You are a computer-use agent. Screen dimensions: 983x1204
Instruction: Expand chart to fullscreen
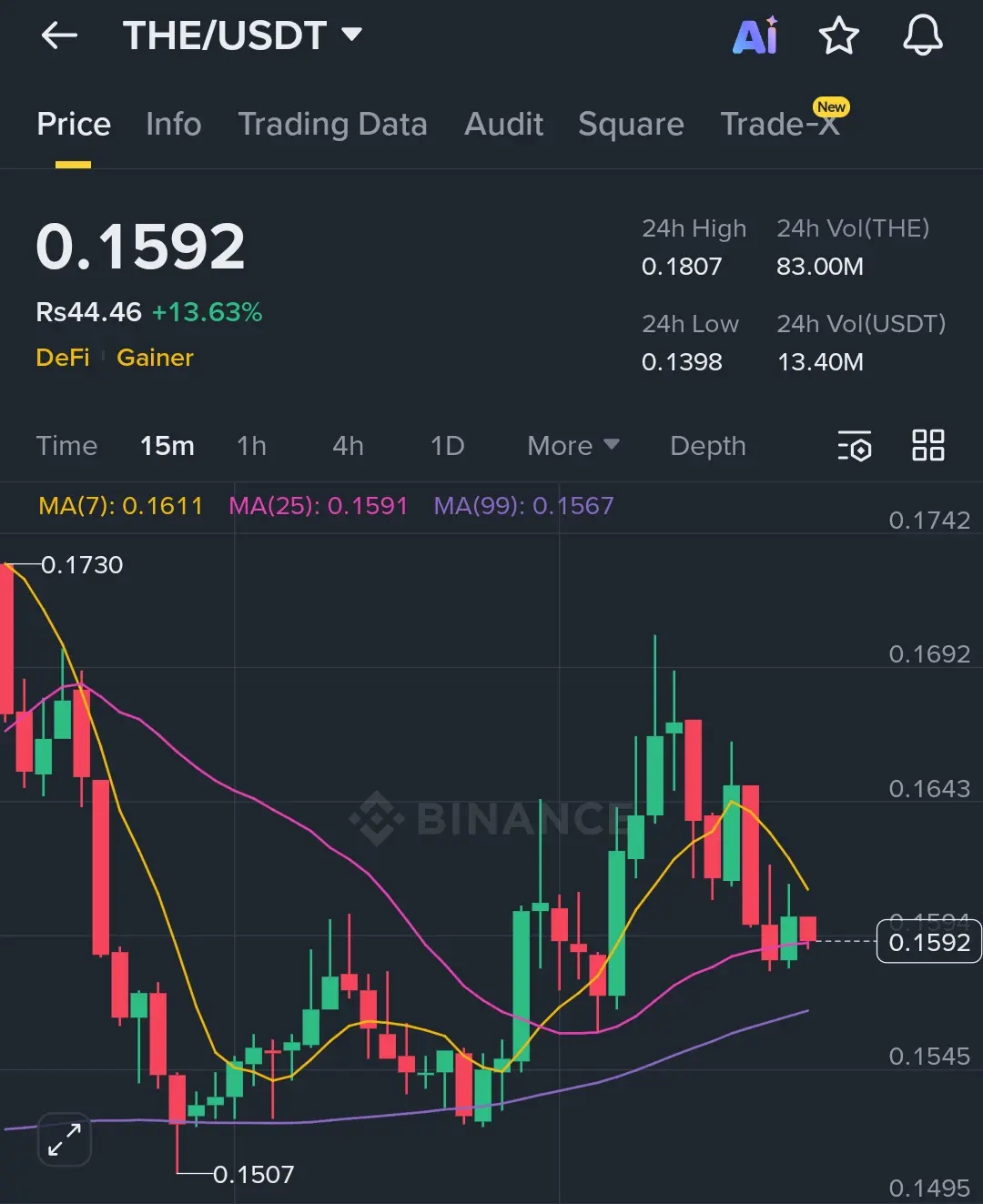(x=64, y=1139)
